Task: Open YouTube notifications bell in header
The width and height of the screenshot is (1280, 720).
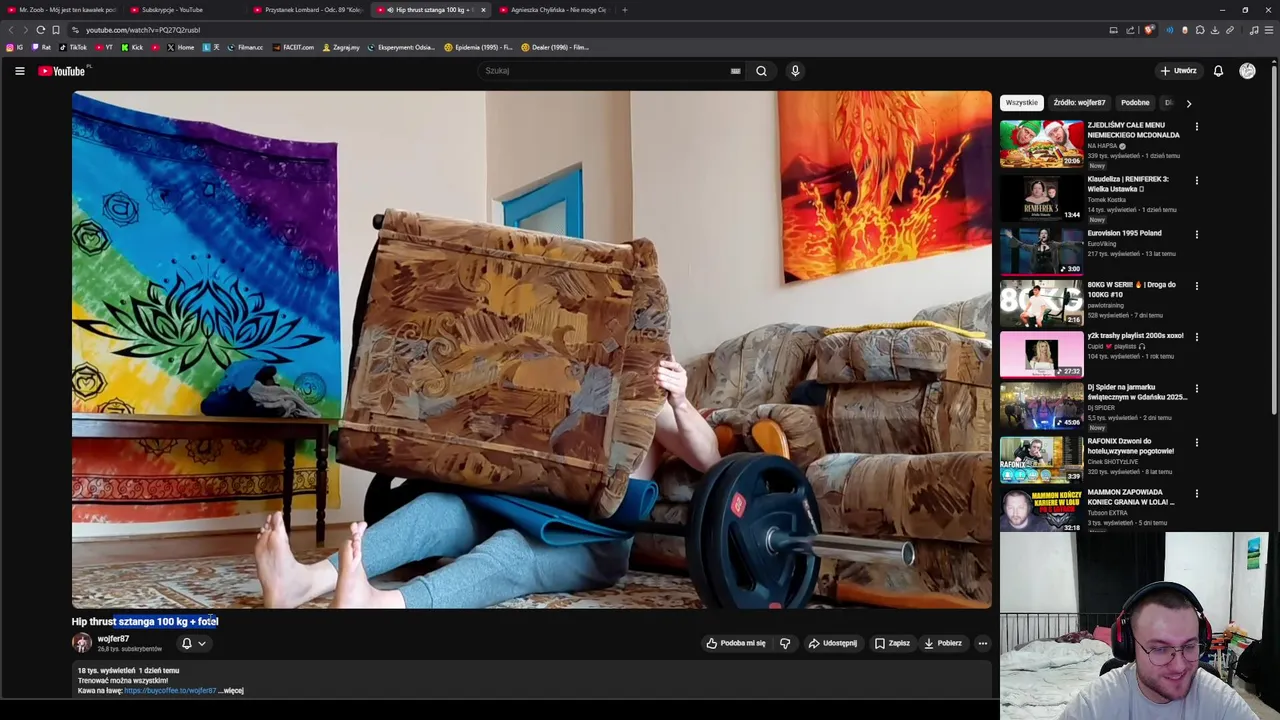Action: click(1218, 71)
